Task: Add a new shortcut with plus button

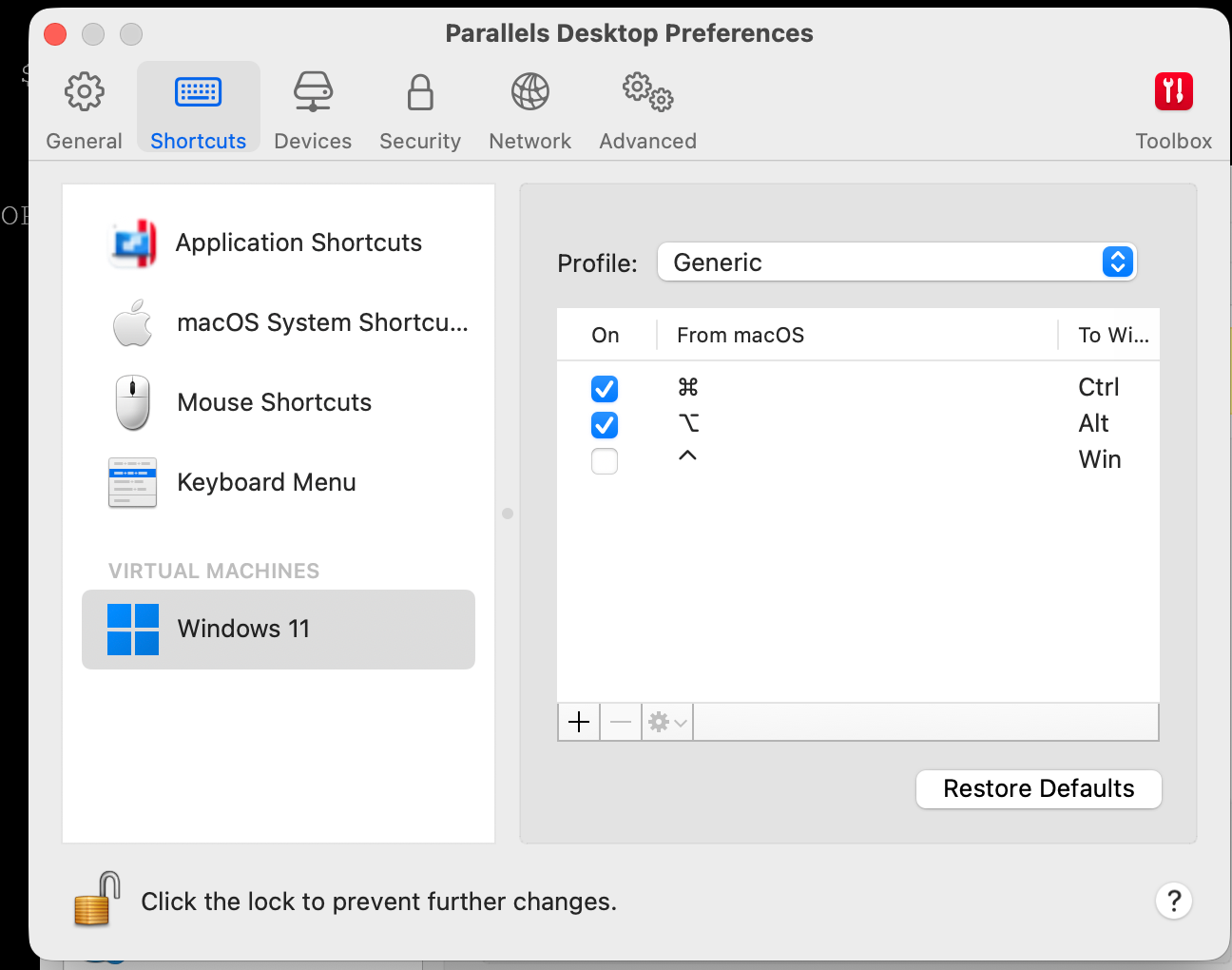Action: (579, 722)
